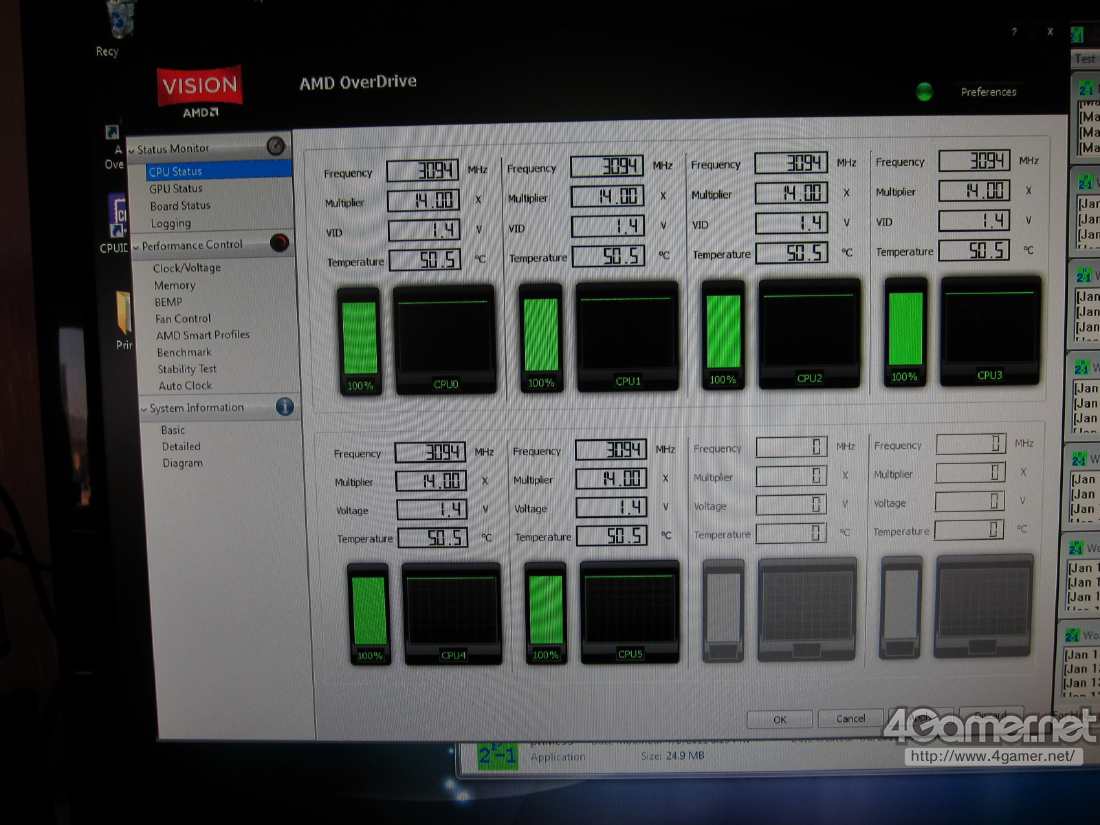Click CPU0 Multiplier field showing 14.00
1100x825 pixels.
pos(424,200)
